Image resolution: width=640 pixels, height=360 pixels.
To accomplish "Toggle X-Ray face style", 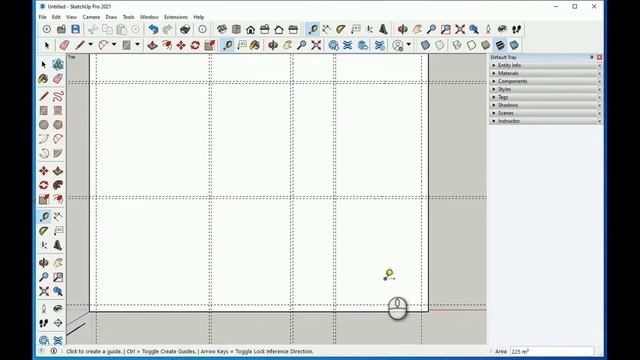I will [425, 45].
